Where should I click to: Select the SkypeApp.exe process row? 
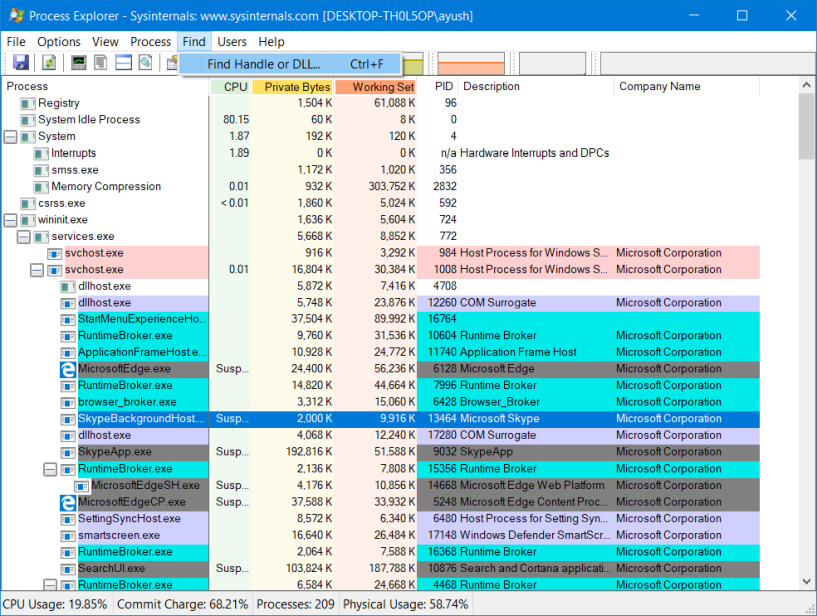click(110, 452)
